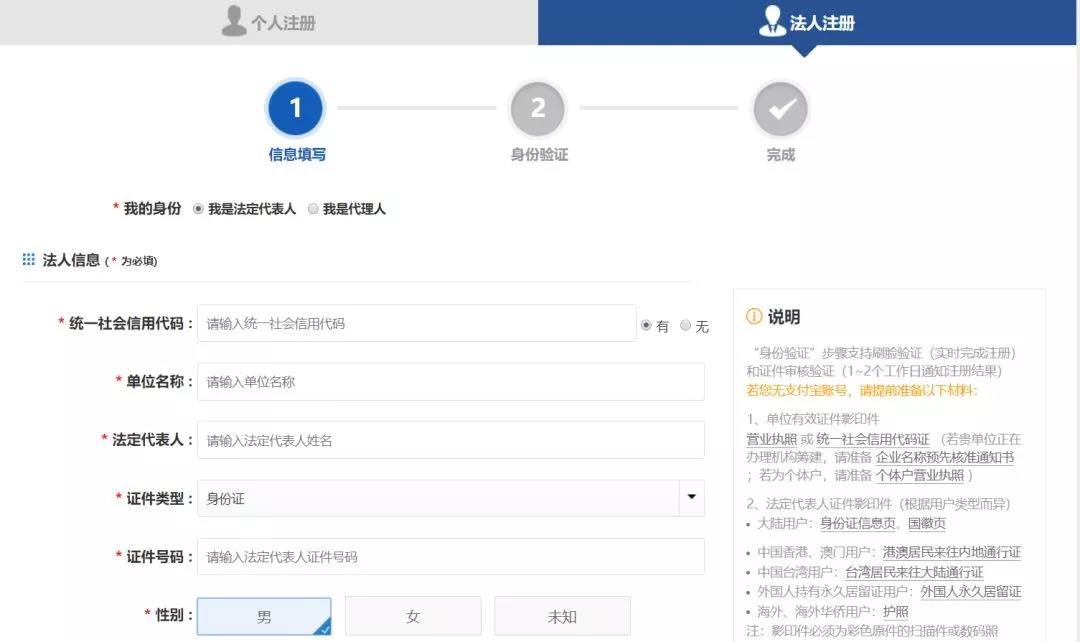1080x642 pixels.
Task: Select 我是代理人 radio button
Action: [x=314, y=209]
